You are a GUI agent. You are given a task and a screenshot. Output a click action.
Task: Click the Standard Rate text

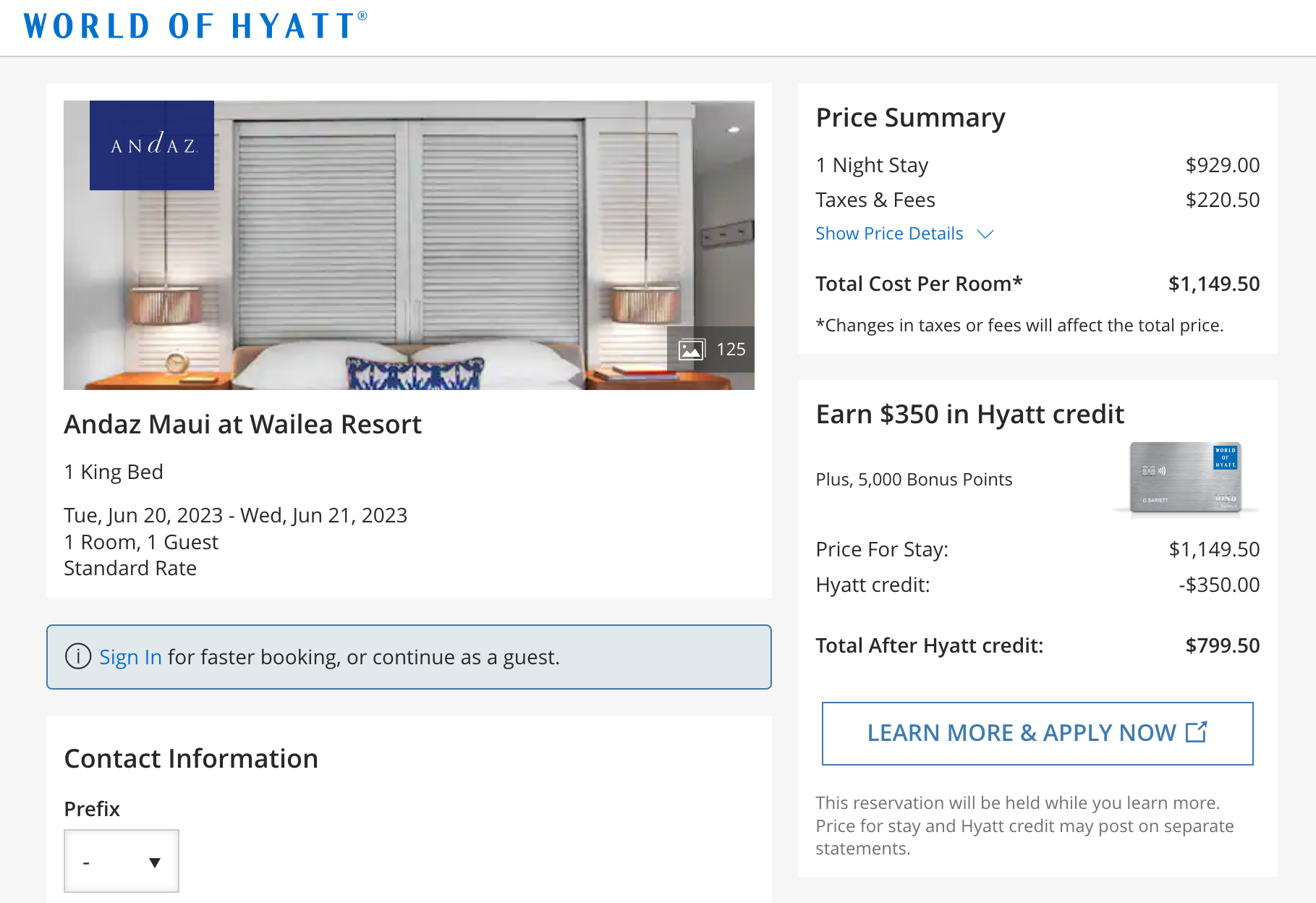click(x=130, y=568)
